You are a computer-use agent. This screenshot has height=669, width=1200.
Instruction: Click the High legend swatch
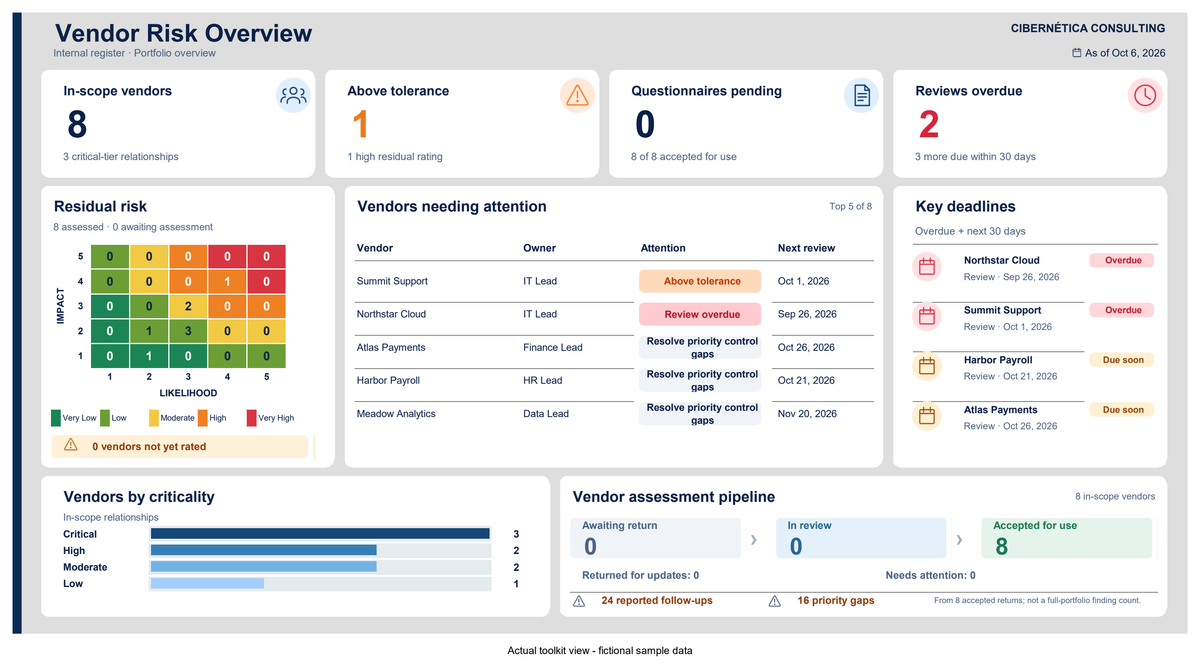202,418
